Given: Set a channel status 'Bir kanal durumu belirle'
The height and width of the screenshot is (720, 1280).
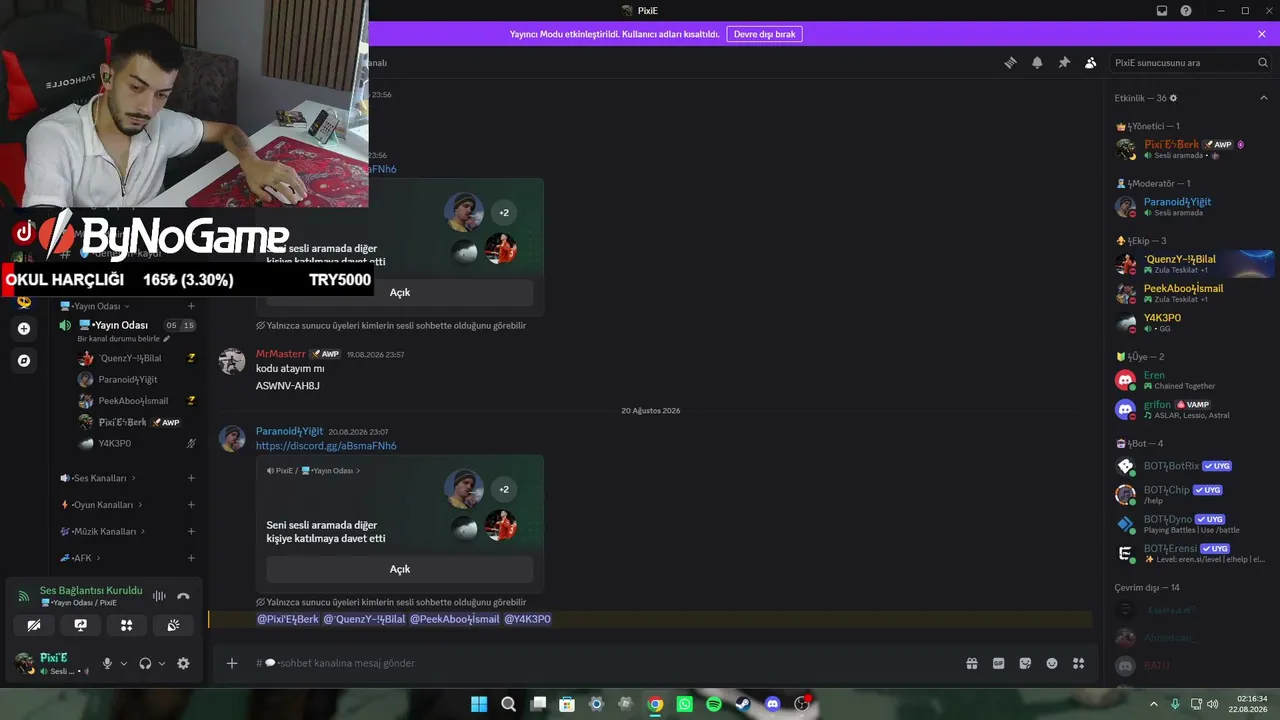Looking at the screenshot, I should [x=124, y=339].
